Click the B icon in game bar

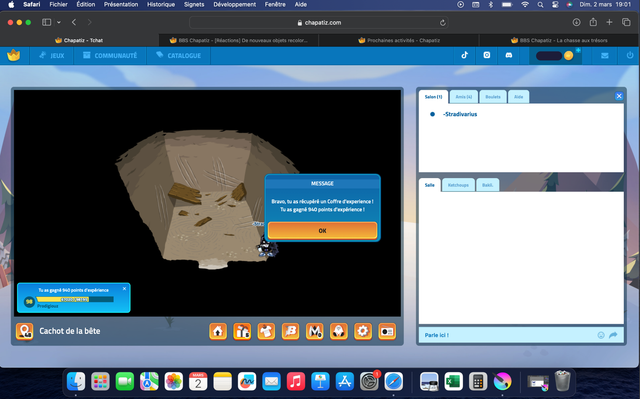tap(290, 331)
